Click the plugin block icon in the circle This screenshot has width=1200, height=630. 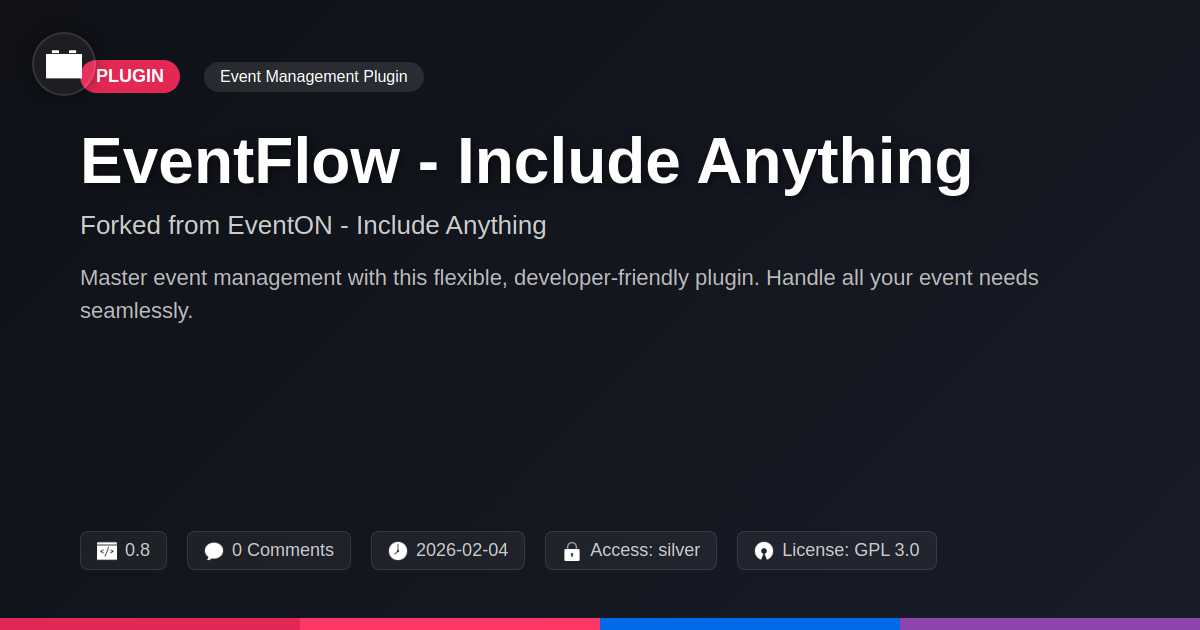64,64
